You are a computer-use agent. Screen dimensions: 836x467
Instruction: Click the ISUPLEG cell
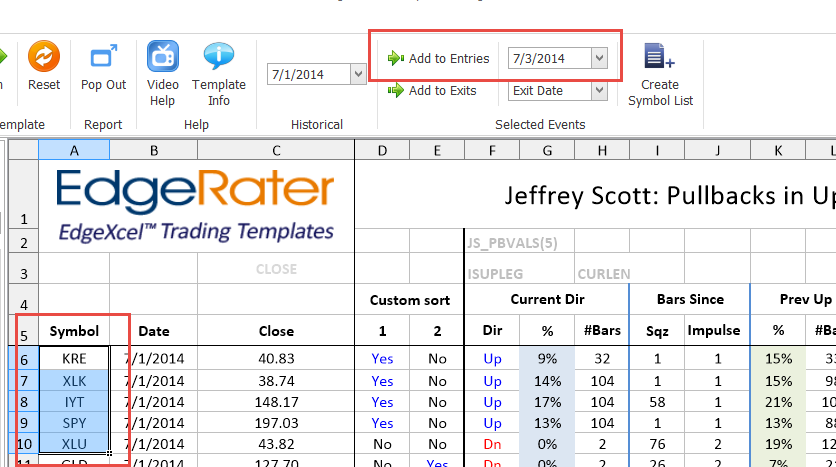point(495,274)
